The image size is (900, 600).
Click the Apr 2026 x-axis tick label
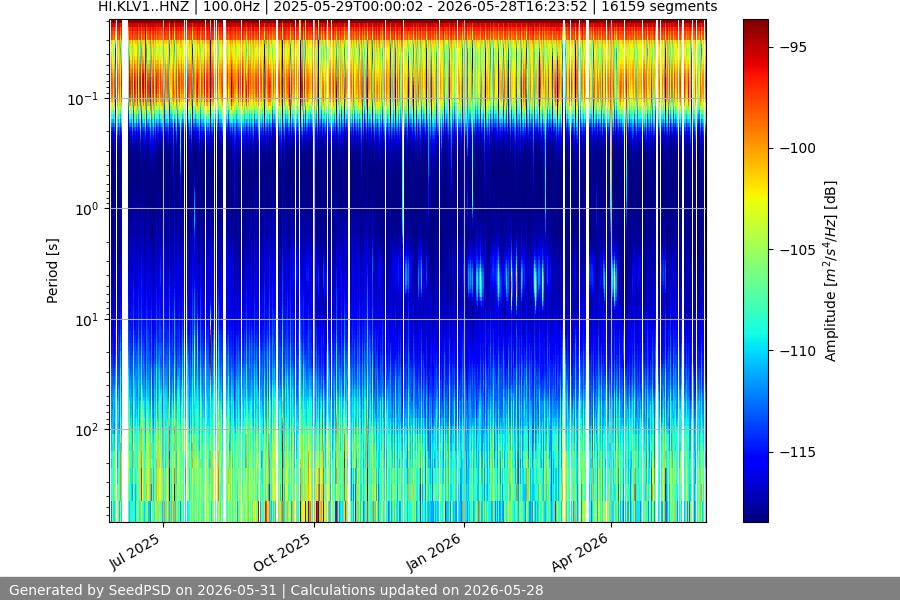580,551
